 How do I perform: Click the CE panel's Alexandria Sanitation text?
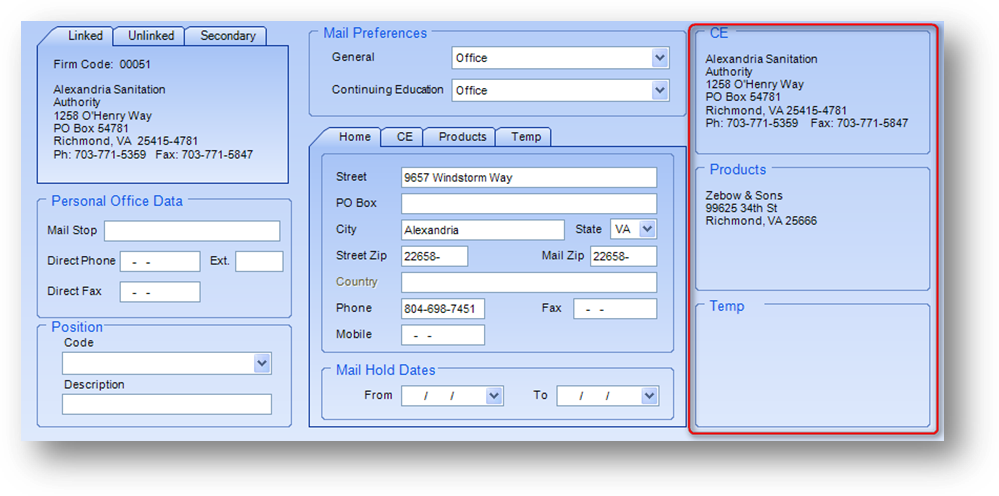coord(761,59)
